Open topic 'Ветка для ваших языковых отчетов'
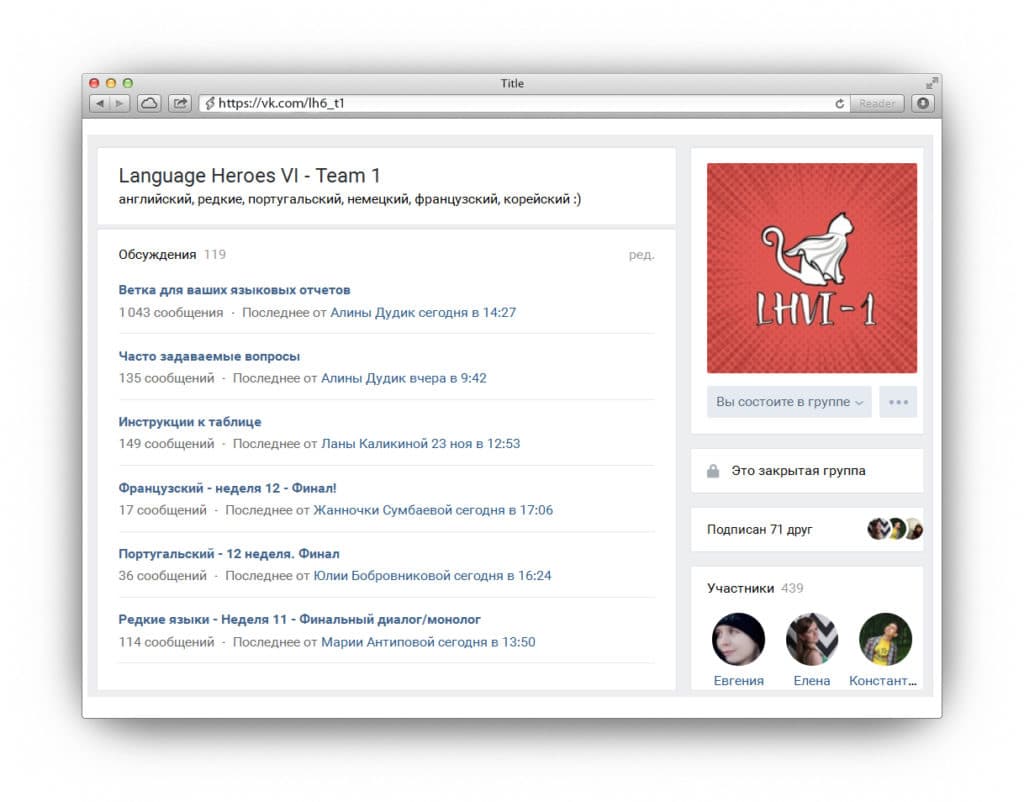 click(x=234, y=290)
